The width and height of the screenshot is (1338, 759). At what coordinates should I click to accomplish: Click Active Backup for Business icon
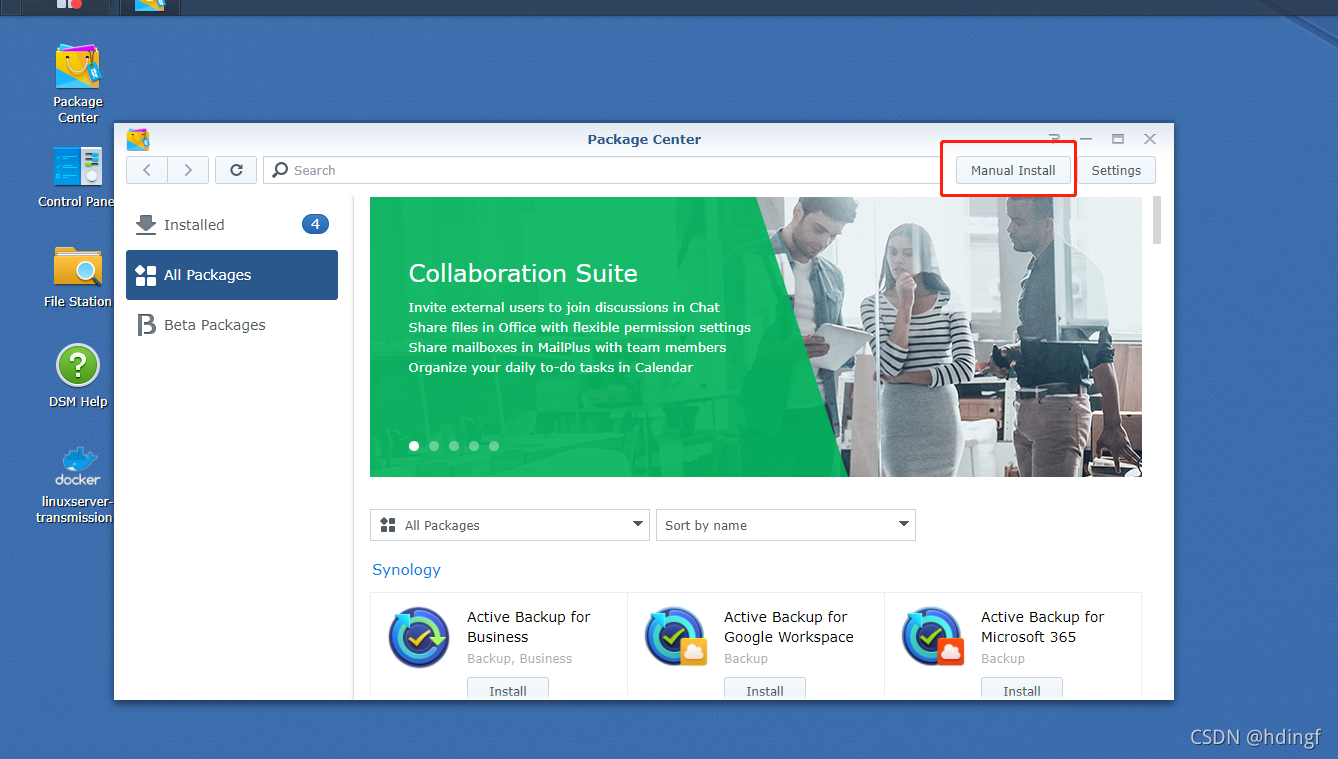419,637
